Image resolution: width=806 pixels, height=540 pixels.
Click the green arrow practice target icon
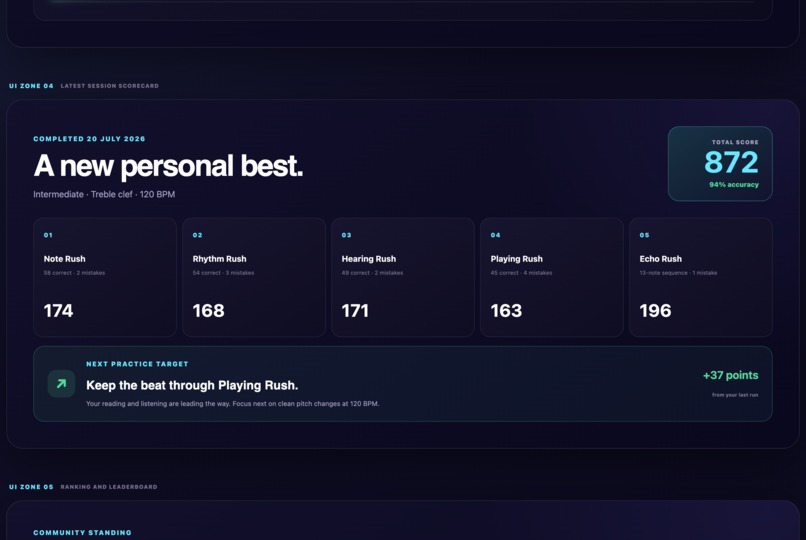click(61, 384)
